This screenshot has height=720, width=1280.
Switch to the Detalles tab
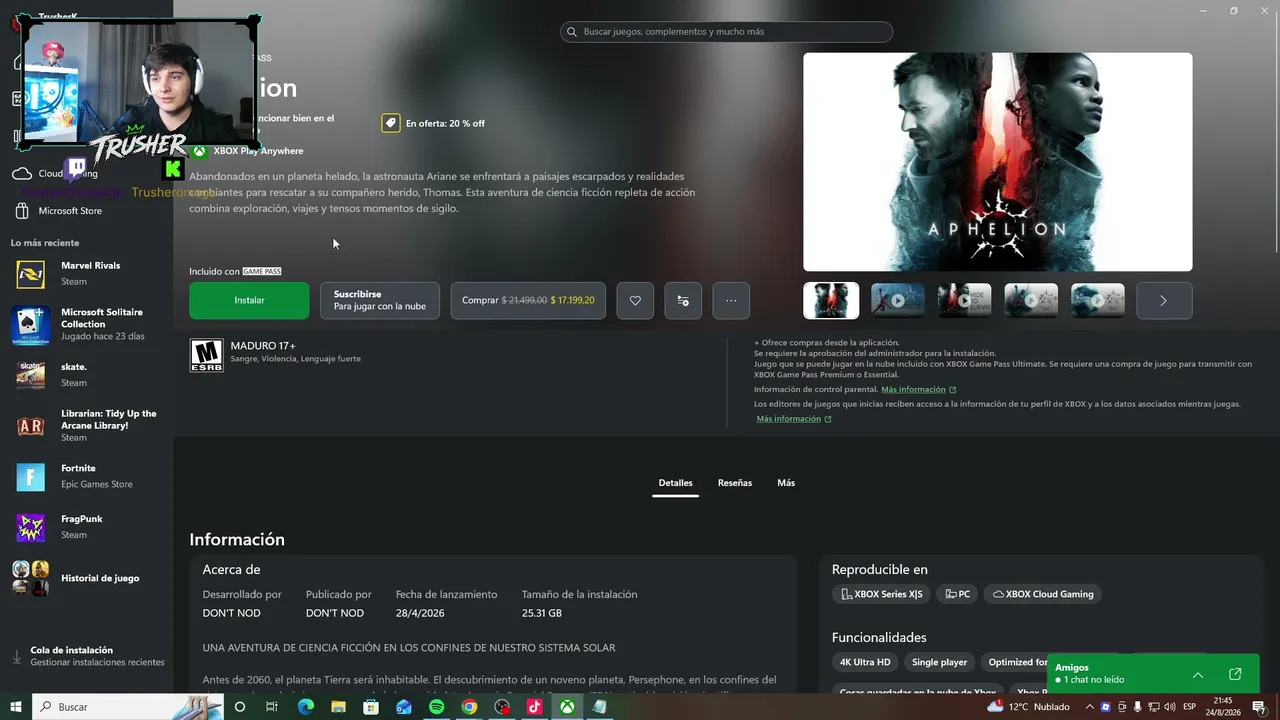(x=675, y=483)
